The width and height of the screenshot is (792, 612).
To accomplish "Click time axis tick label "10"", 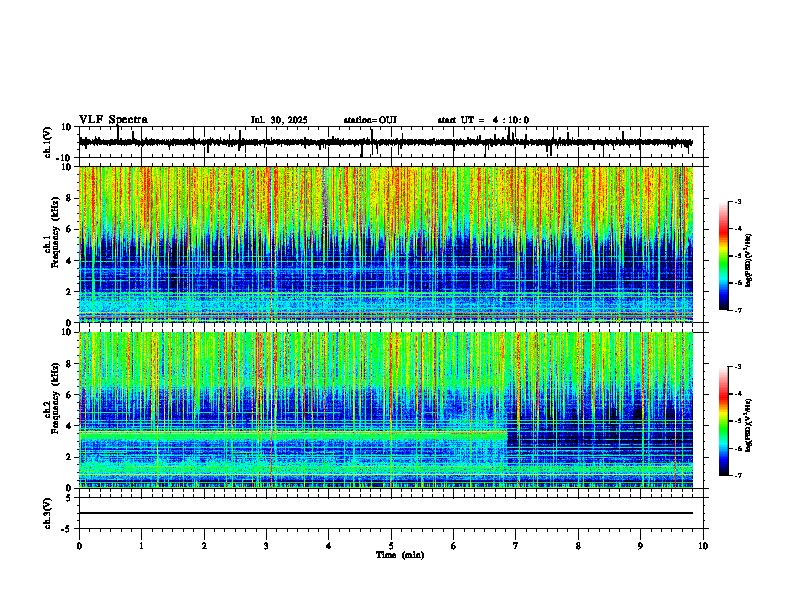I will click(703, 546).
